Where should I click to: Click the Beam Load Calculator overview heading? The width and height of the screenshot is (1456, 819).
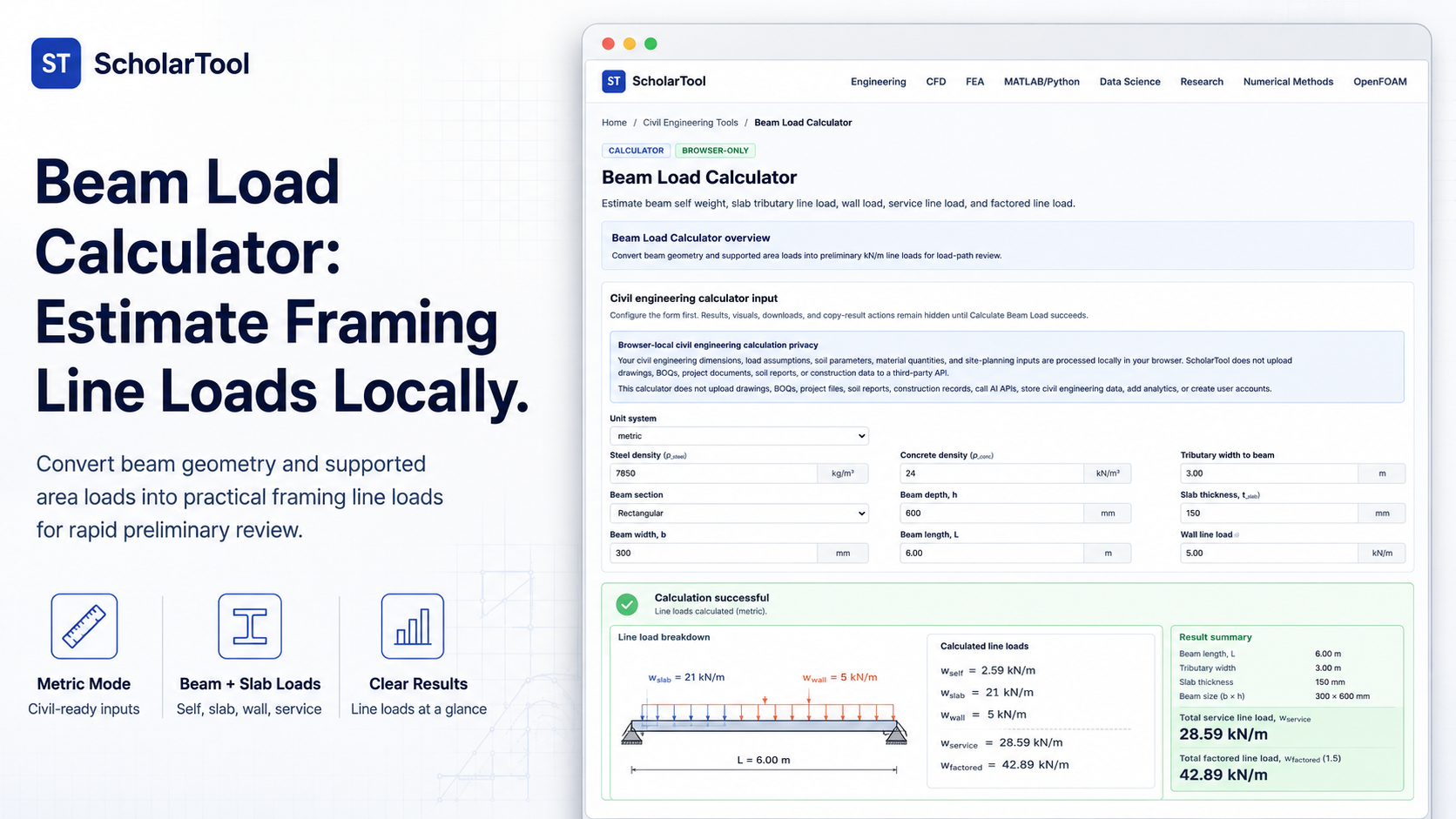tap(691, 238)
